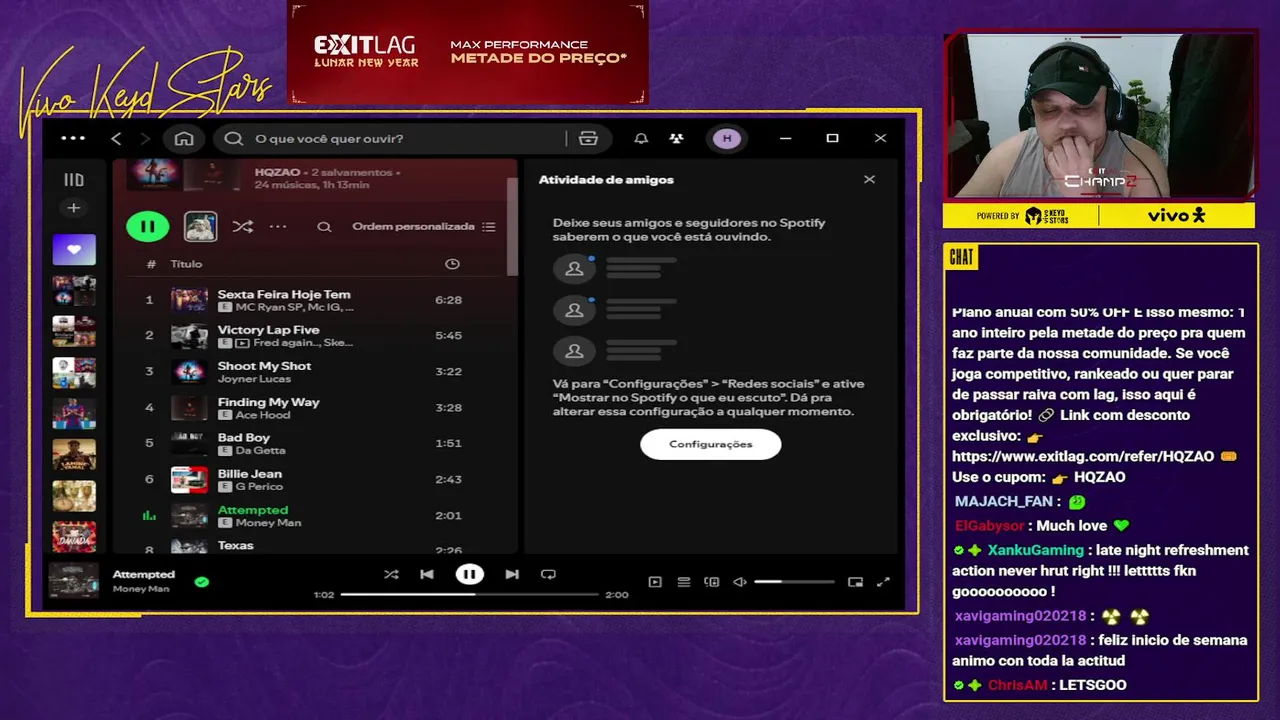This screenshot has width=1280, height=720.
Task: Go forward with the right arrow
Action: tap(145, 138)
